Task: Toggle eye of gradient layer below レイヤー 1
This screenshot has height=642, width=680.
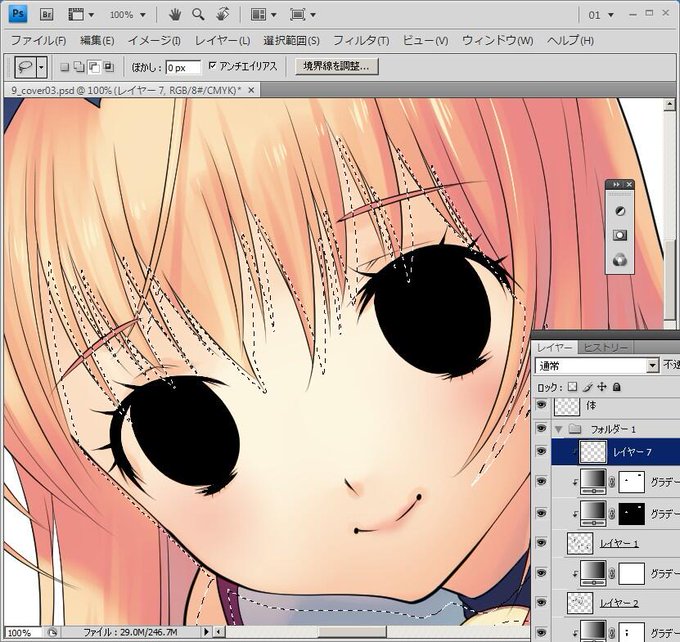Action: (x=541, y=573)
